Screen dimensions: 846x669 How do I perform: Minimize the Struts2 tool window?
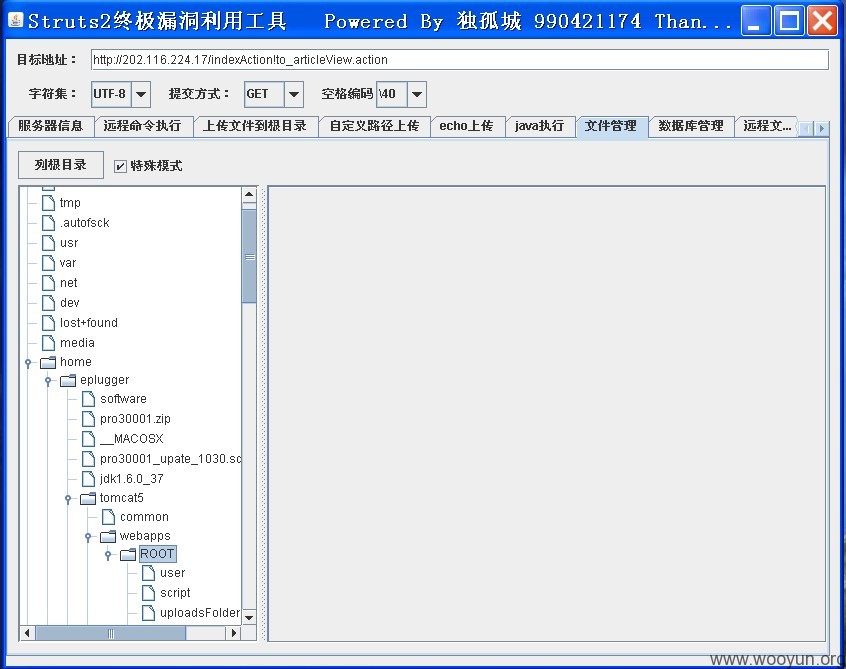(x=755, y=21)
